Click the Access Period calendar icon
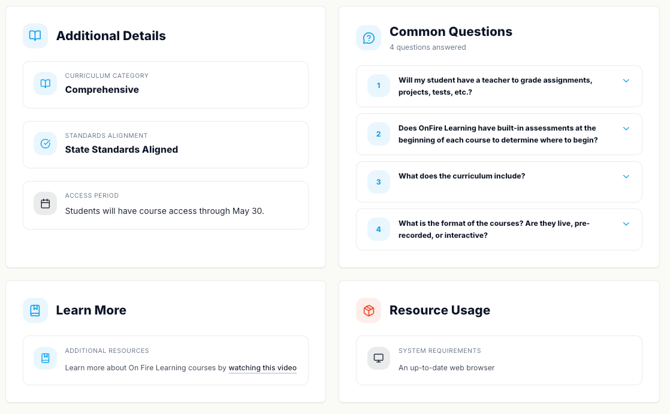This screenshot has height=414, width=670. (x=45, y=204)
